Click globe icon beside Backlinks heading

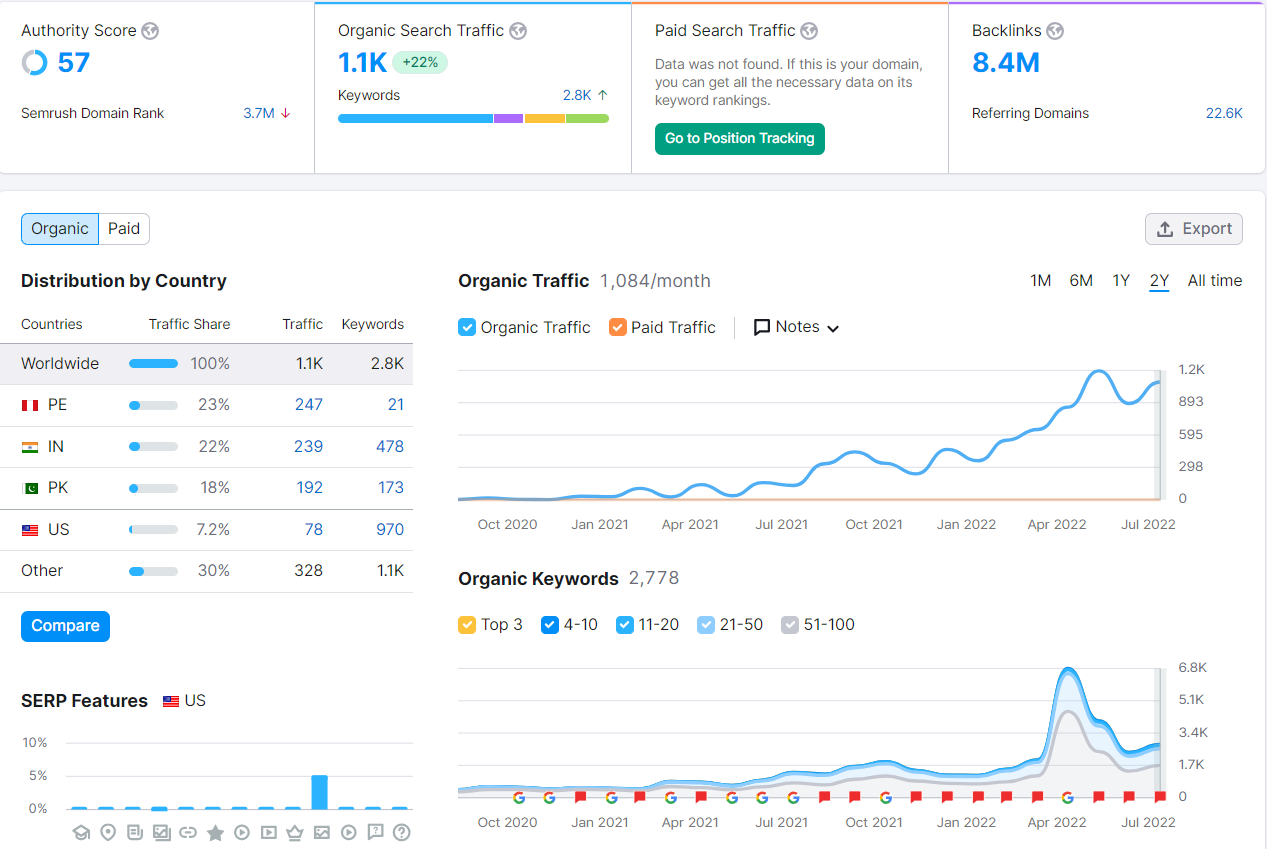[1055, 31]
